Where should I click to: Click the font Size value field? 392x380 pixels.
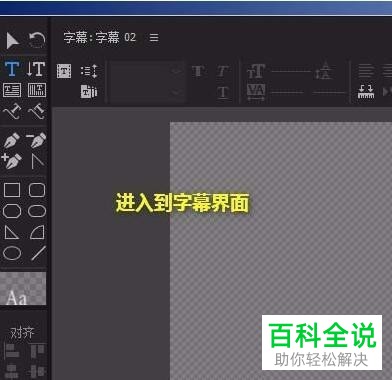coord(291,71)
